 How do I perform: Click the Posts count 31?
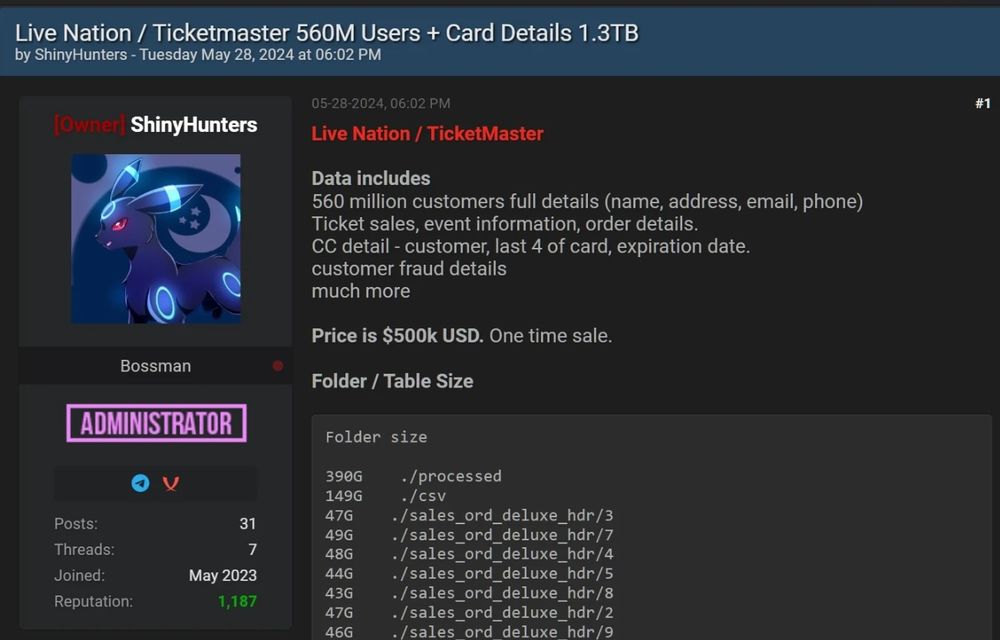pyautogui.click(x=247, y=524)
